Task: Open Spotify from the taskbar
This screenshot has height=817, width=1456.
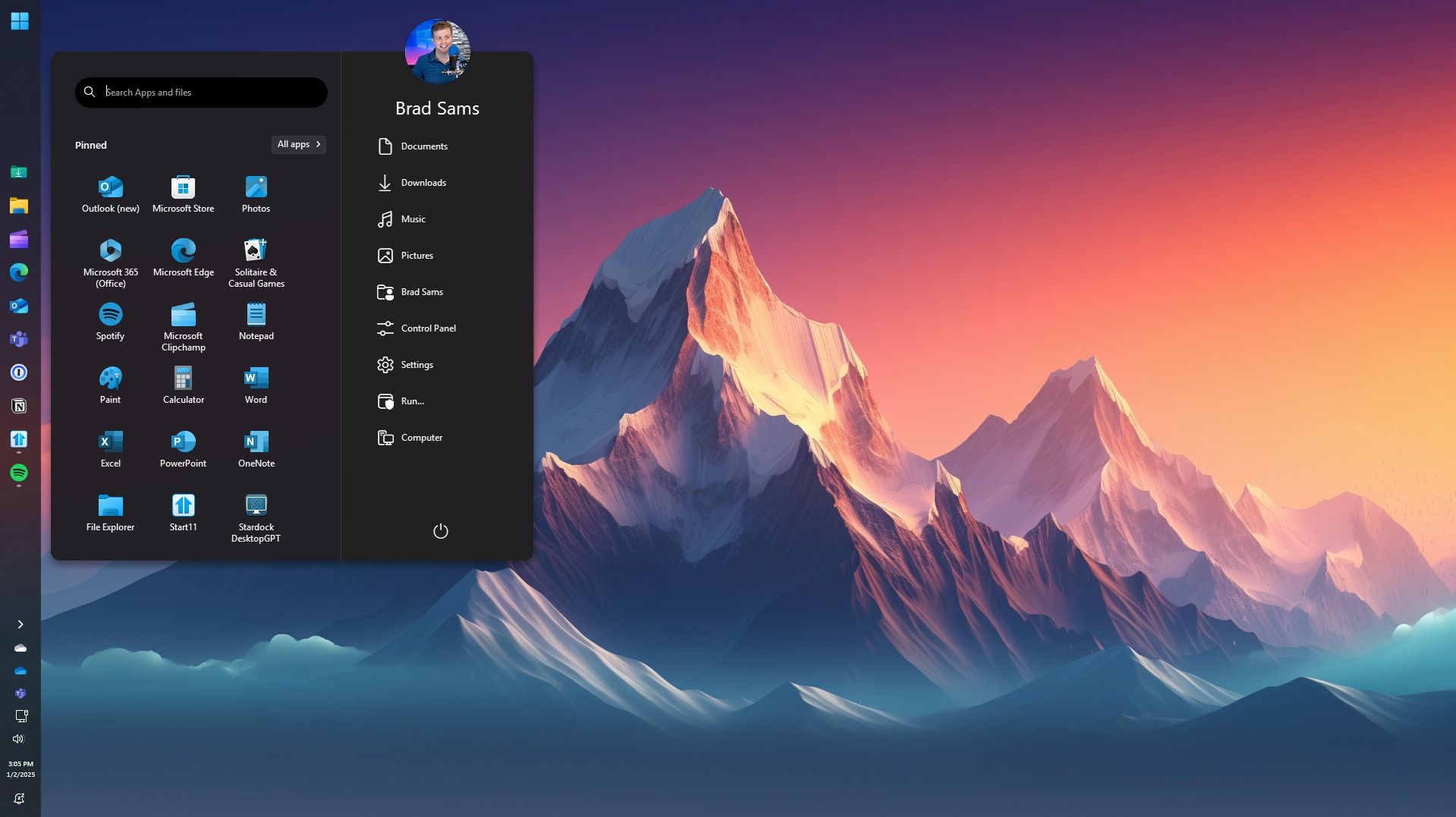Action: 19,473
